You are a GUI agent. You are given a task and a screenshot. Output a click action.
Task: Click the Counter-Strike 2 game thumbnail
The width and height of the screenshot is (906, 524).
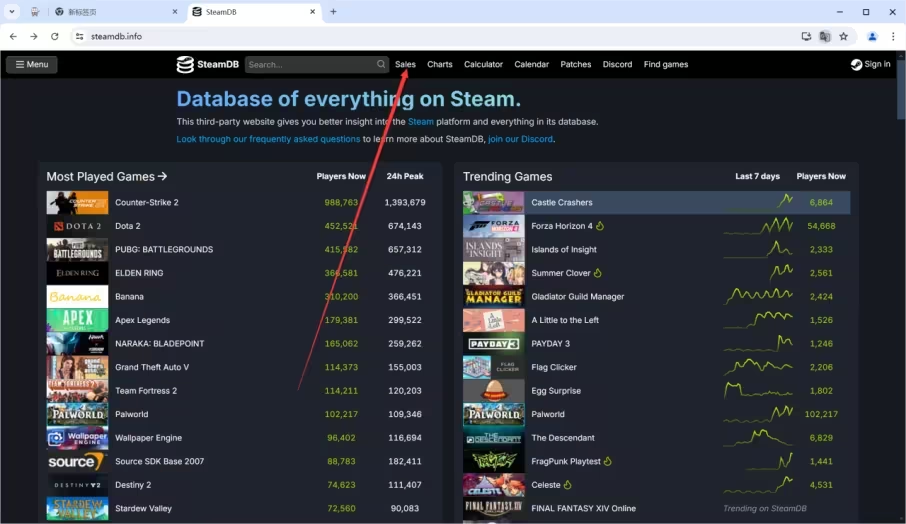pyautogui.click(x=77, y=202)
